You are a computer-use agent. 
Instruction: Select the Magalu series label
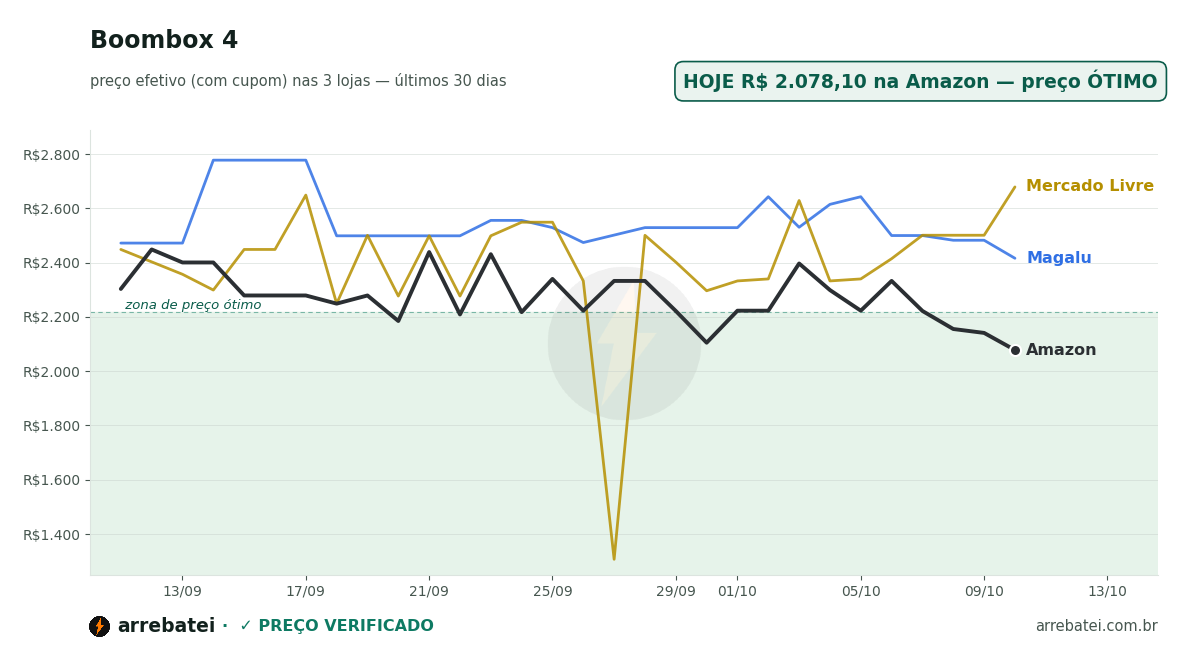pyautogui.click(x=1059, y=258)
